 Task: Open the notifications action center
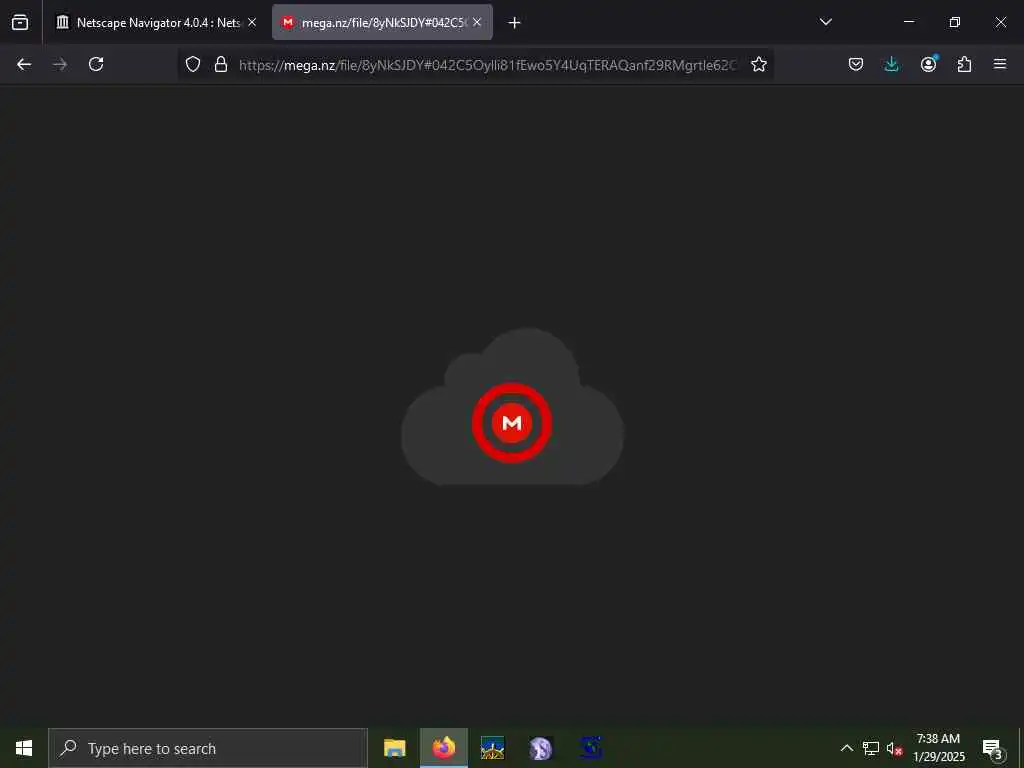[992, 748]
